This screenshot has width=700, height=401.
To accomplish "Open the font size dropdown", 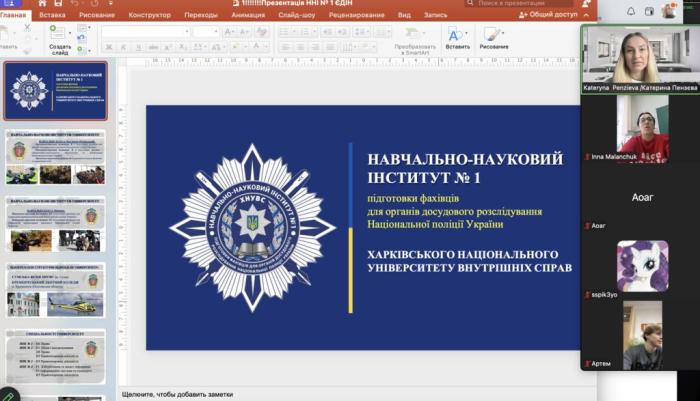I will 206,31.
